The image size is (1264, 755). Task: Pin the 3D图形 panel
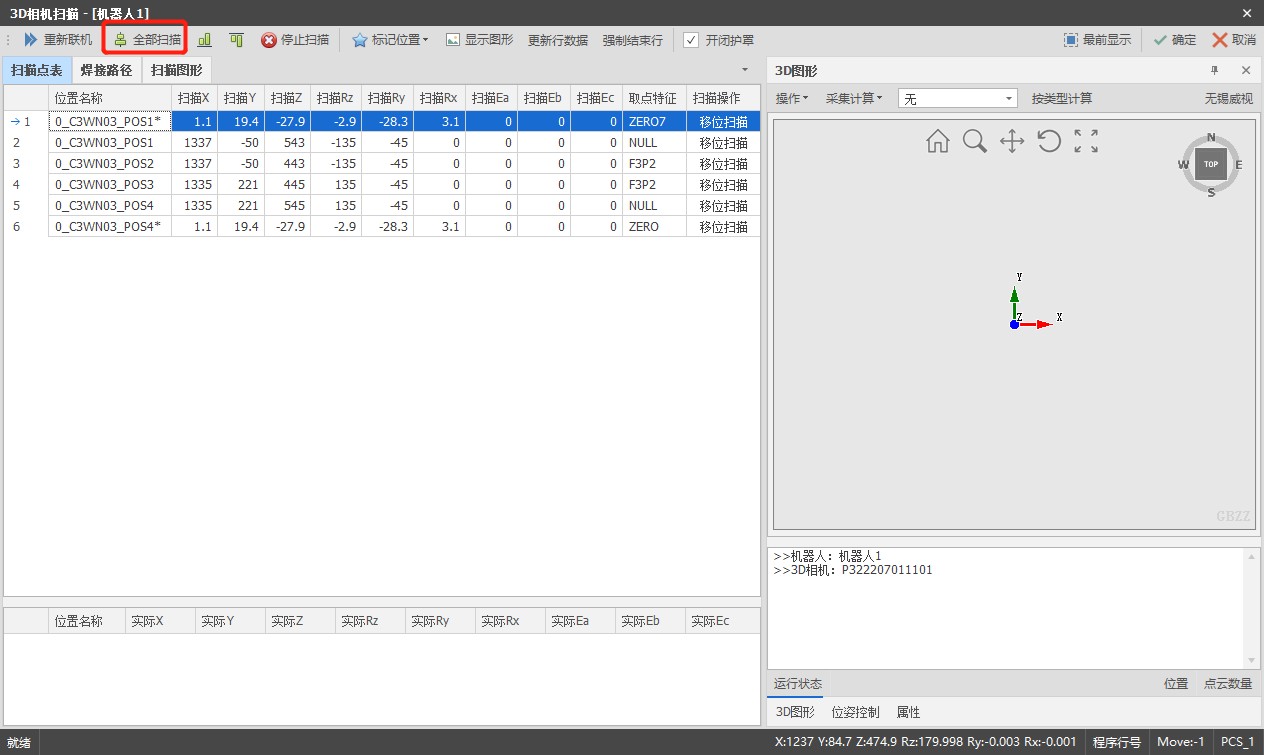pyautogui.click(x=1215, y=70)
